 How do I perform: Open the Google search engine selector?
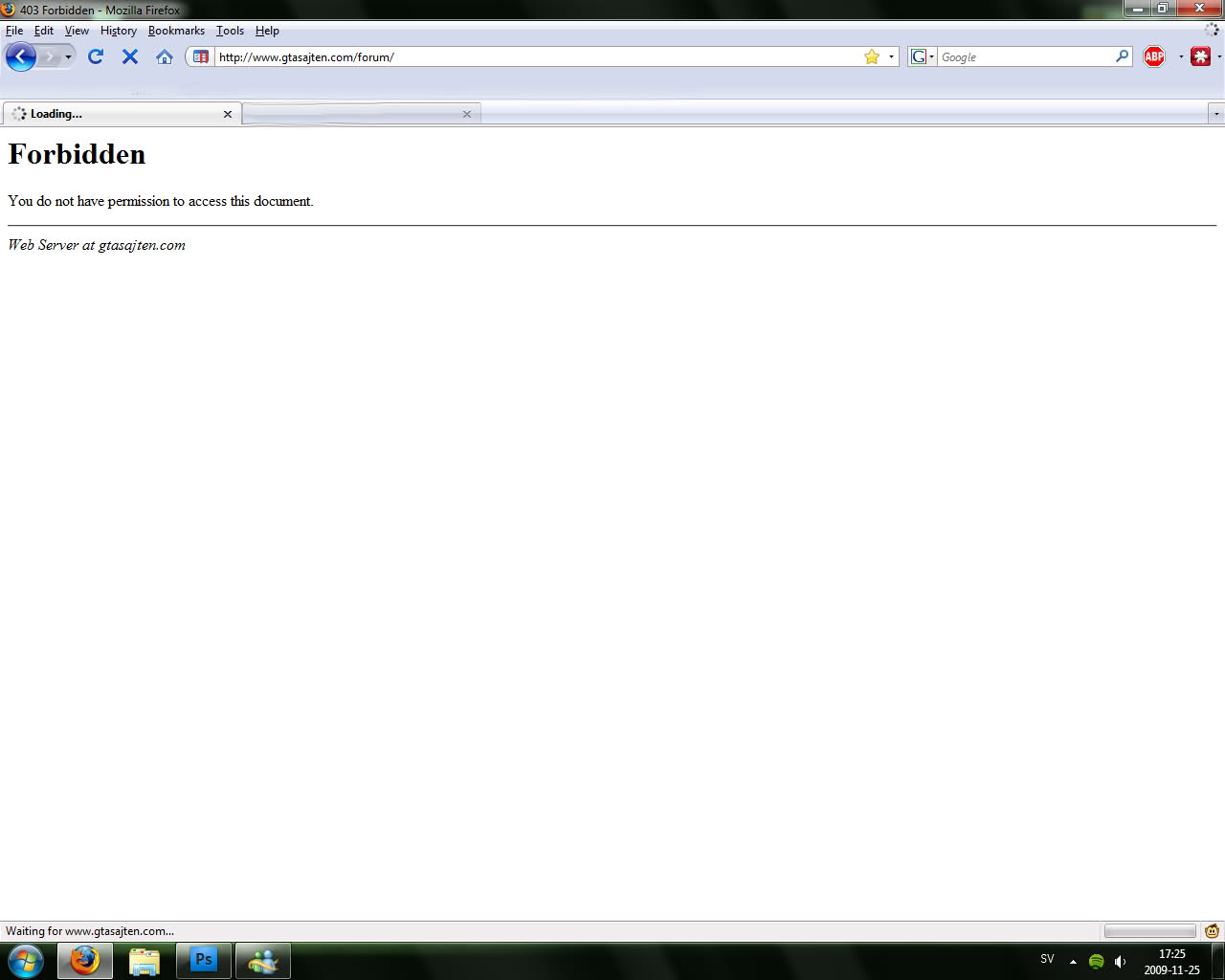tap(922, 57)
